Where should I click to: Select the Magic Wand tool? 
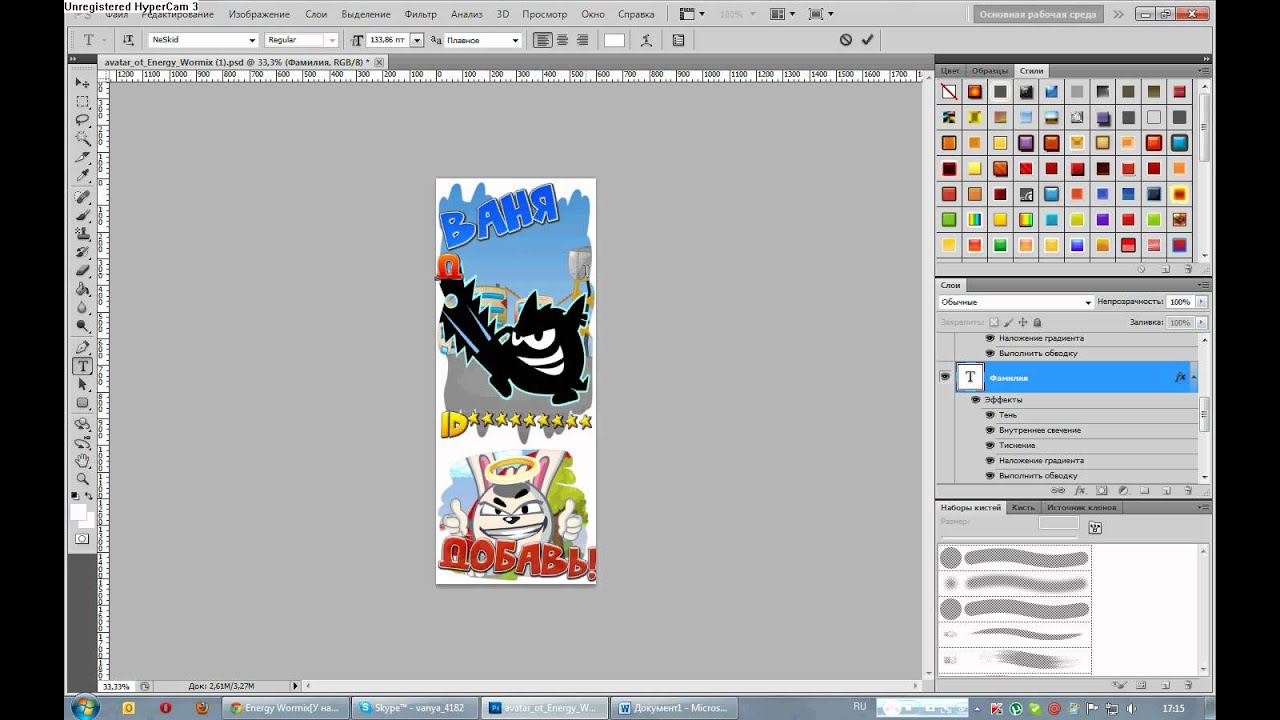pyautogui.click(x=83, y=139)
